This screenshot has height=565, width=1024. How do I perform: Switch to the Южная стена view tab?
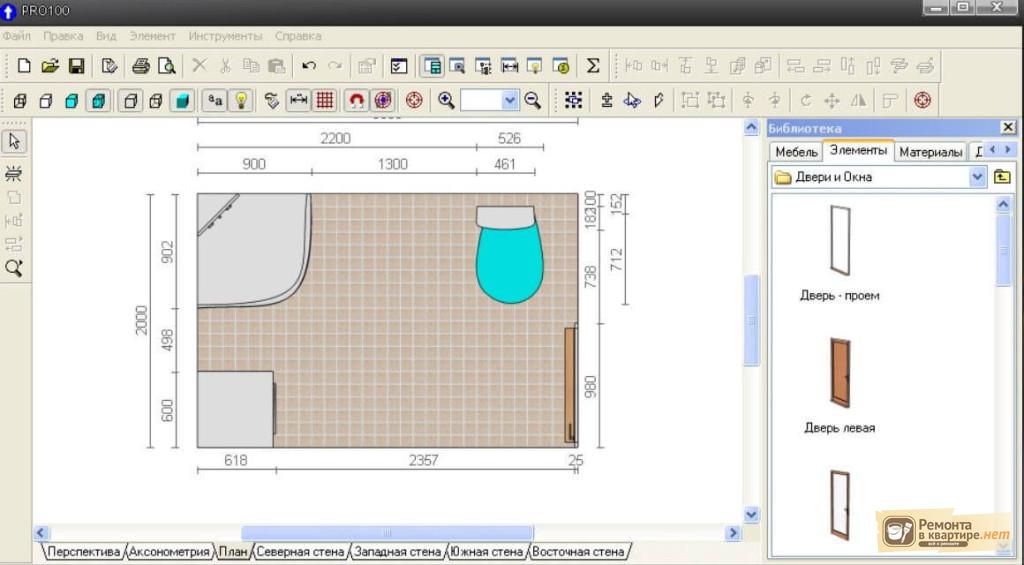point(487,552)
